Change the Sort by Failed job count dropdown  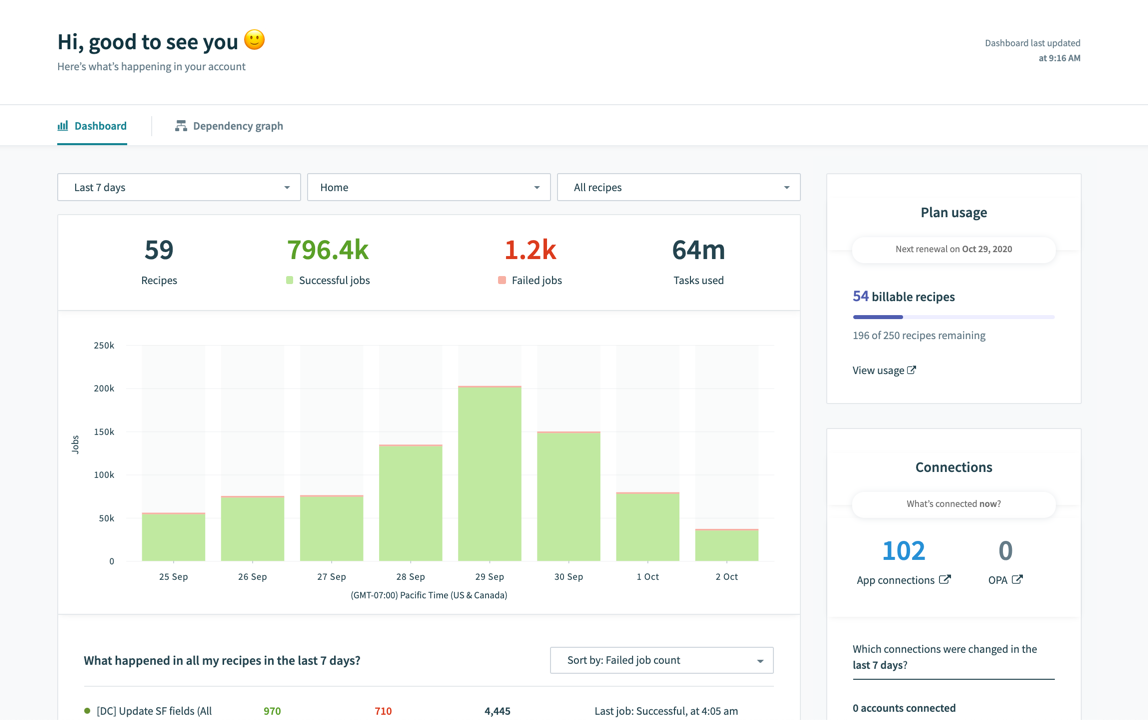coord(661,660)
